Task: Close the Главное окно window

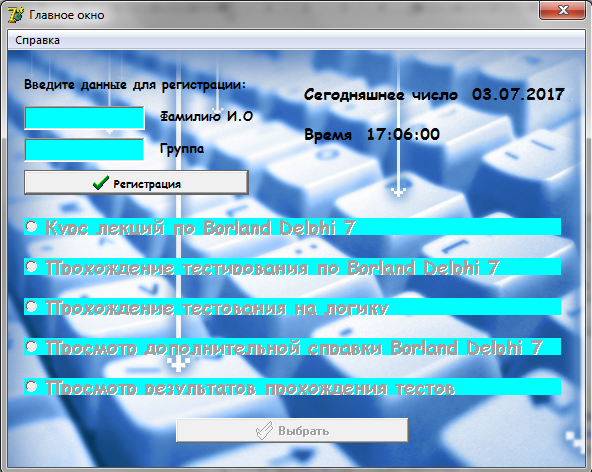Action: point(563,10)
